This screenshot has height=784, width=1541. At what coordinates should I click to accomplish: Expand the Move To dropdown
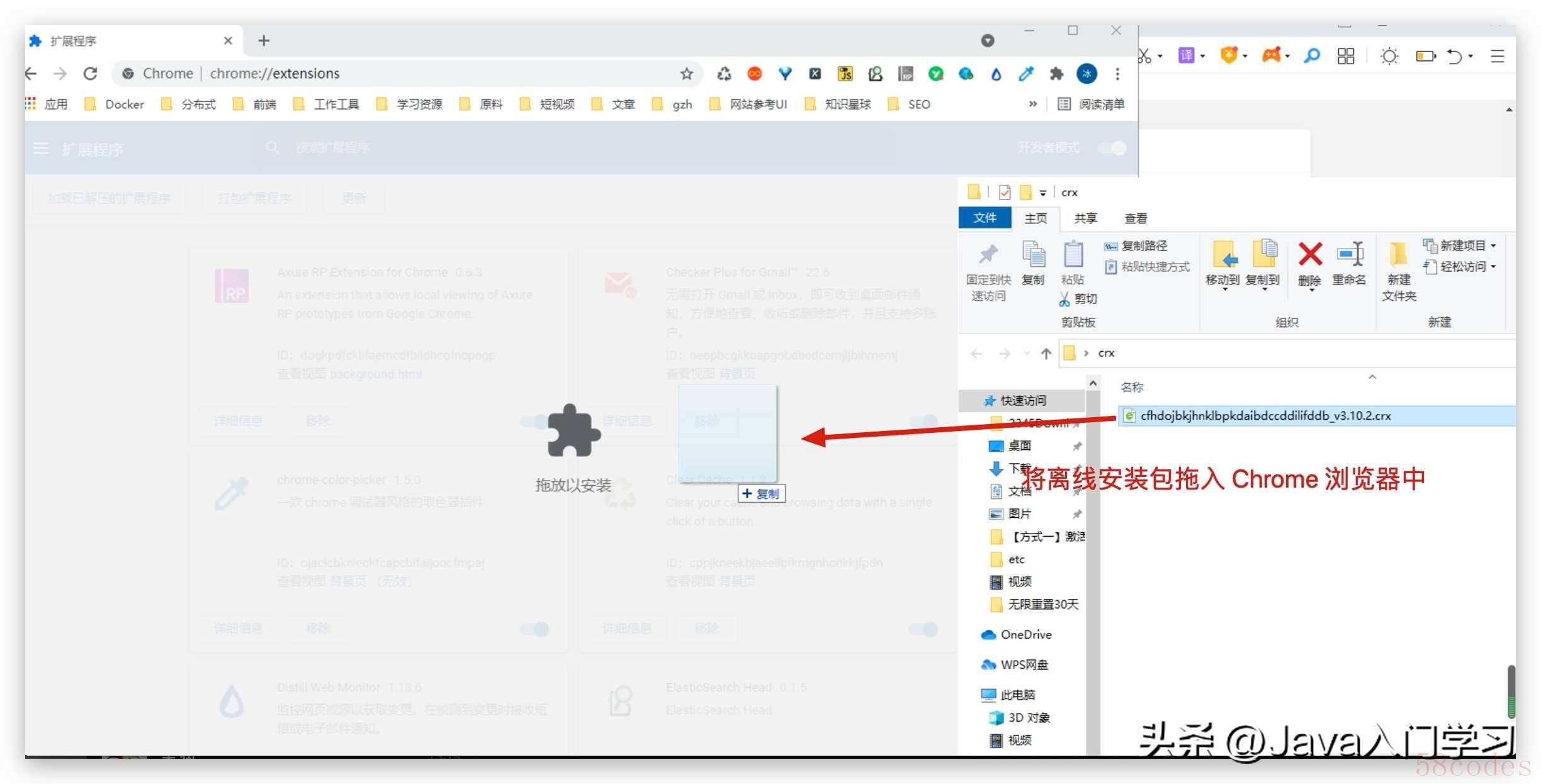click(1224, 289)
